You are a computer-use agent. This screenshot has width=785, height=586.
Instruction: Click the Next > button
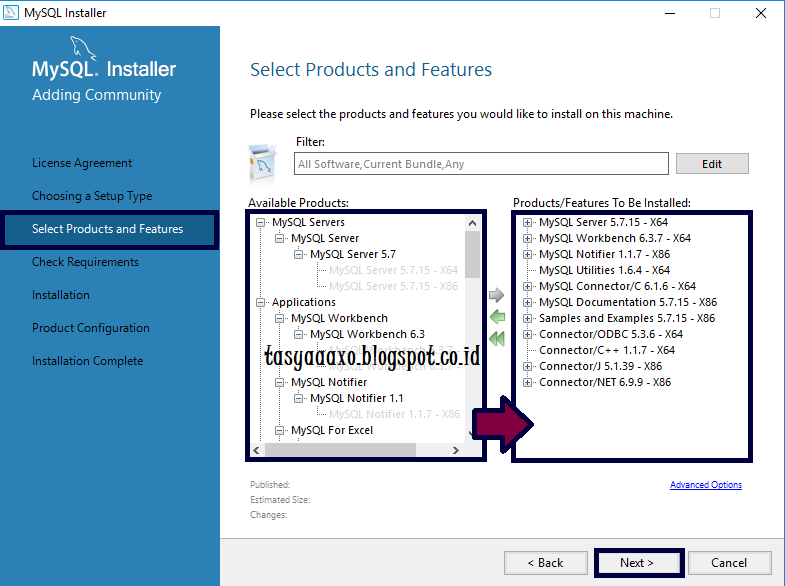coord(637,563)
